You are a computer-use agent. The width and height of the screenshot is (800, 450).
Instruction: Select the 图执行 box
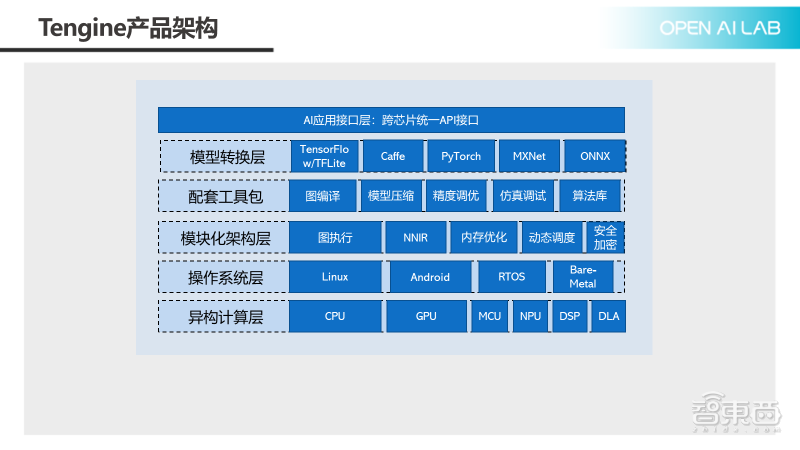point(335,238)
